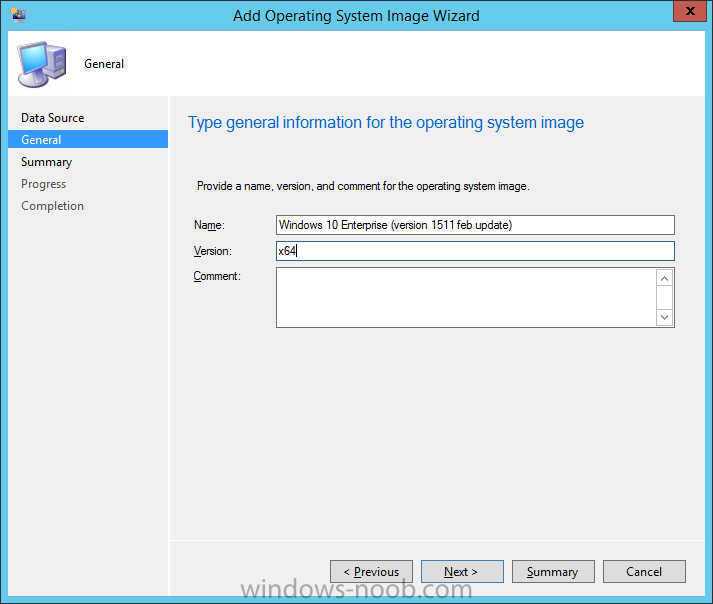This screenshot has height=604, width=713.
Task: Click the 'General' page header title
Action: 104,64
